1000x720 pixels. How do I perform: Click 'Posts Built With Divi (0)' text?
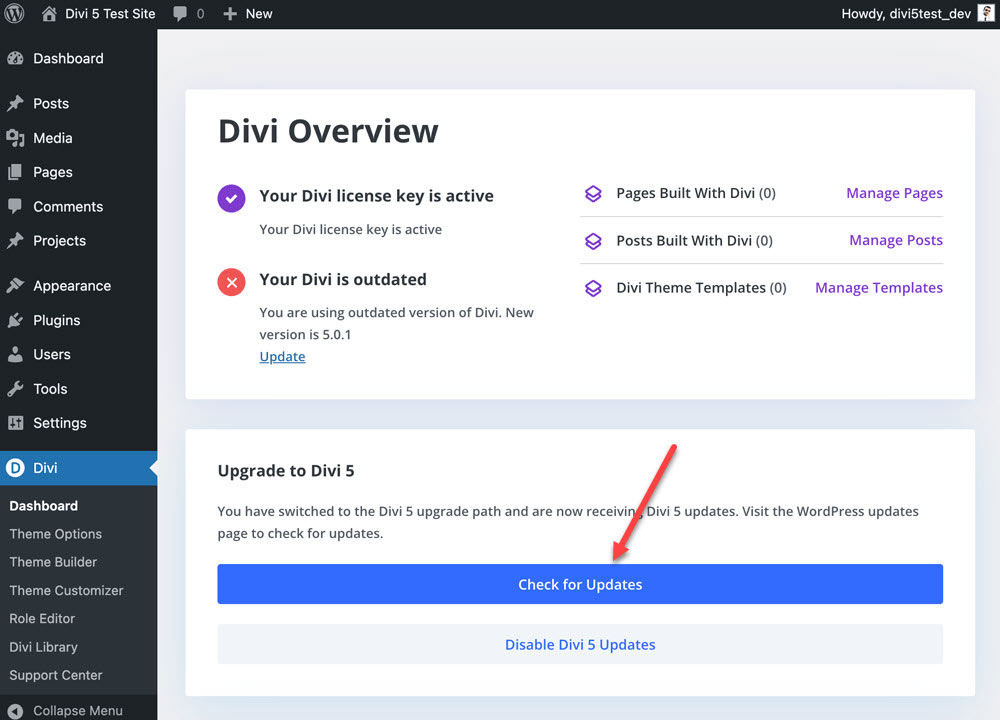coord(695,240)
